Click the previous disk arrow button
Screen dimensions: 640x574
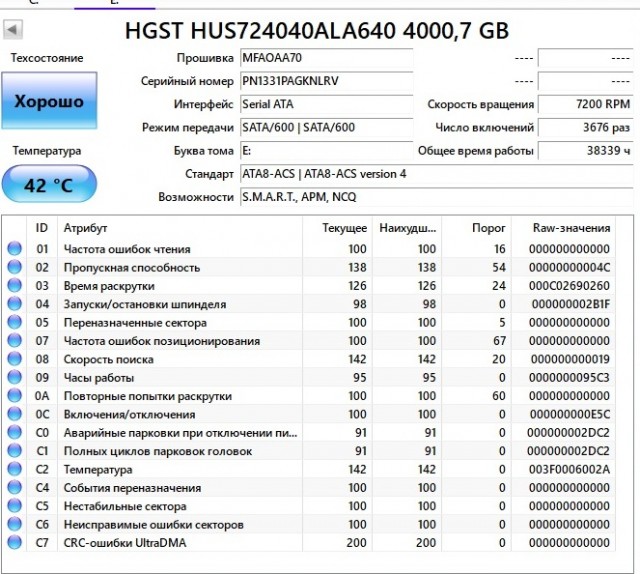tap(13, 30)
